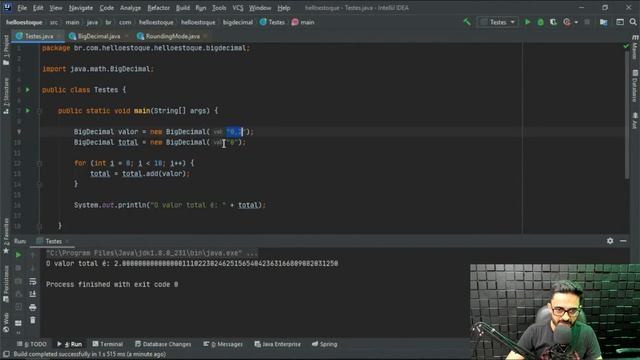Open the Java Enterprise tool window
Viewport: 640px width, 360px height.
click(x=278, y=344)
